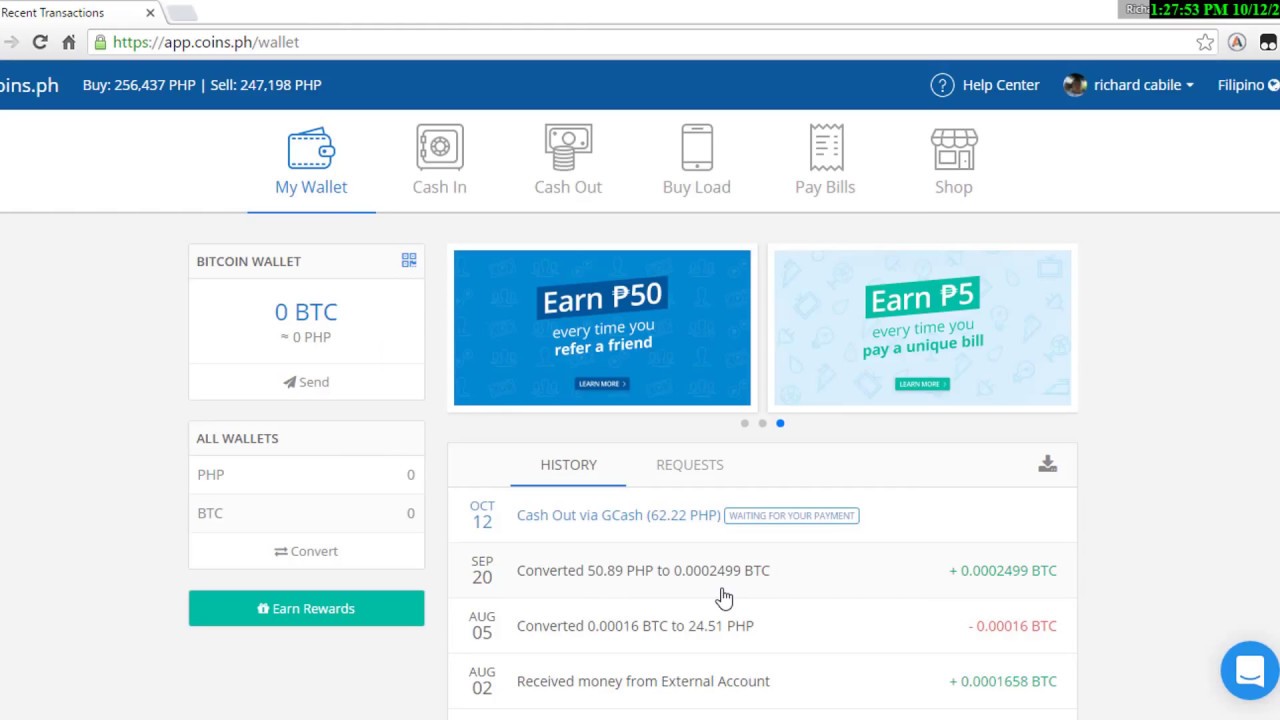Open the Shop storefront icon
The image size is (1280, 720).
[x=954, y=148]
